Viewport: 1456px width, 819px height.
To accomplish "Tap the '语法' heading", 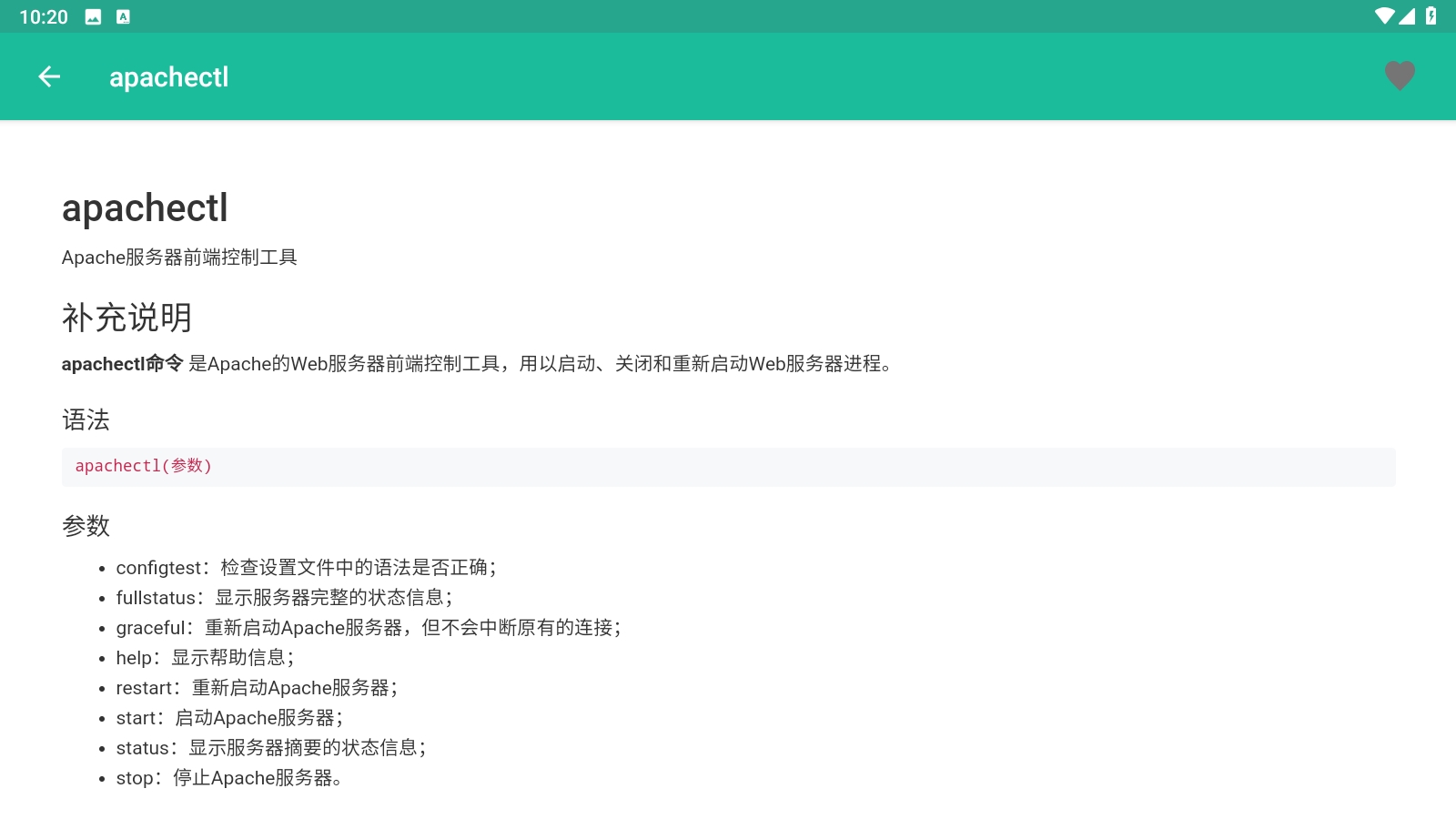I will (x=86, y=420).
